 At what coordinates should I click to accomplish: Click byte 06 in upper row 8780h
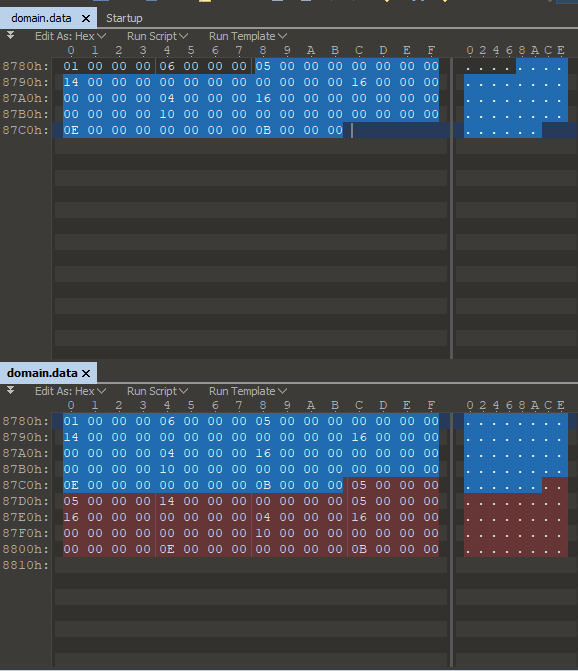167,66
